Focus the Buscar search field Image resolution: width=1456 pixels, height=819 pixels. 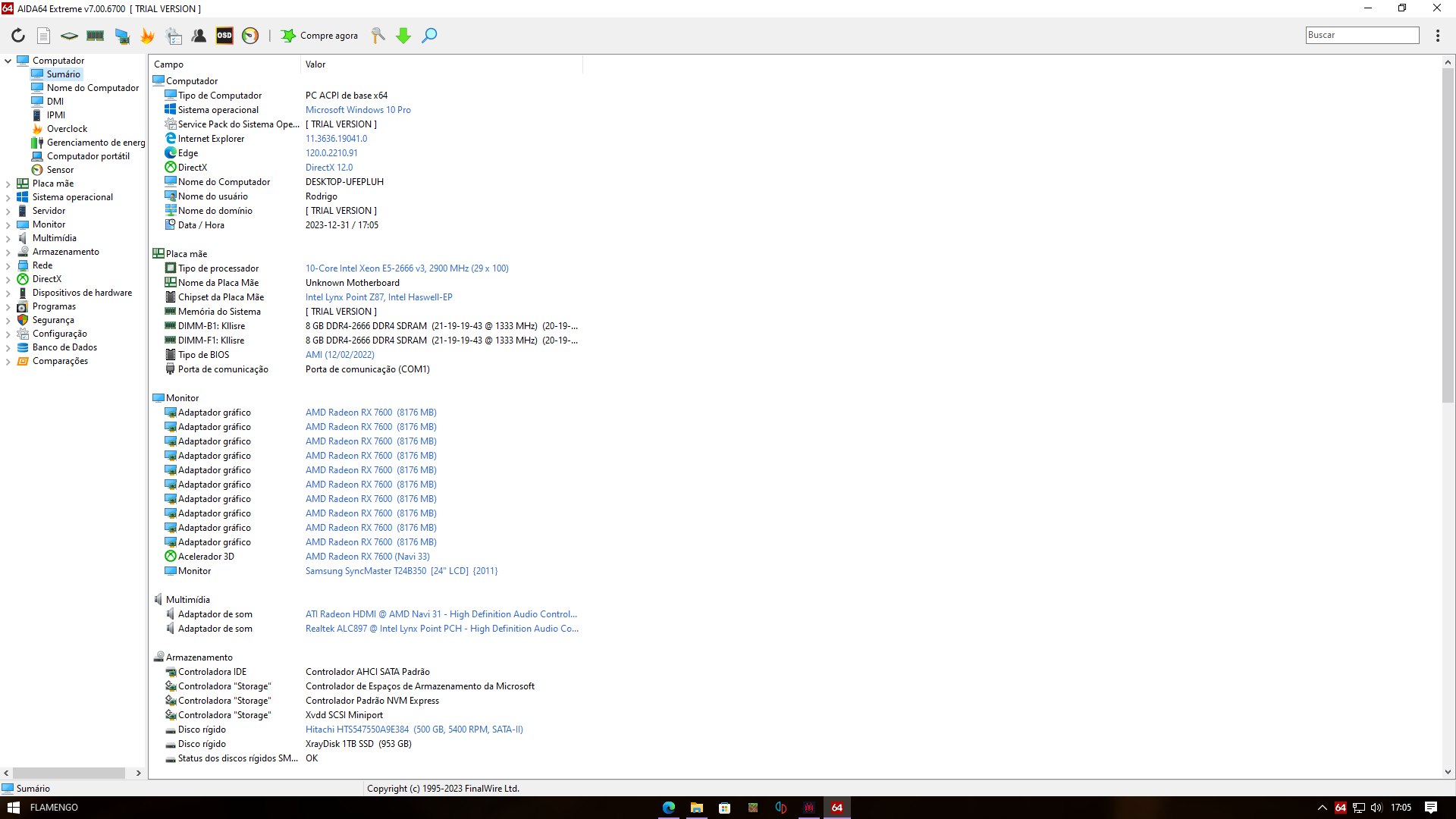point(1362,35)
